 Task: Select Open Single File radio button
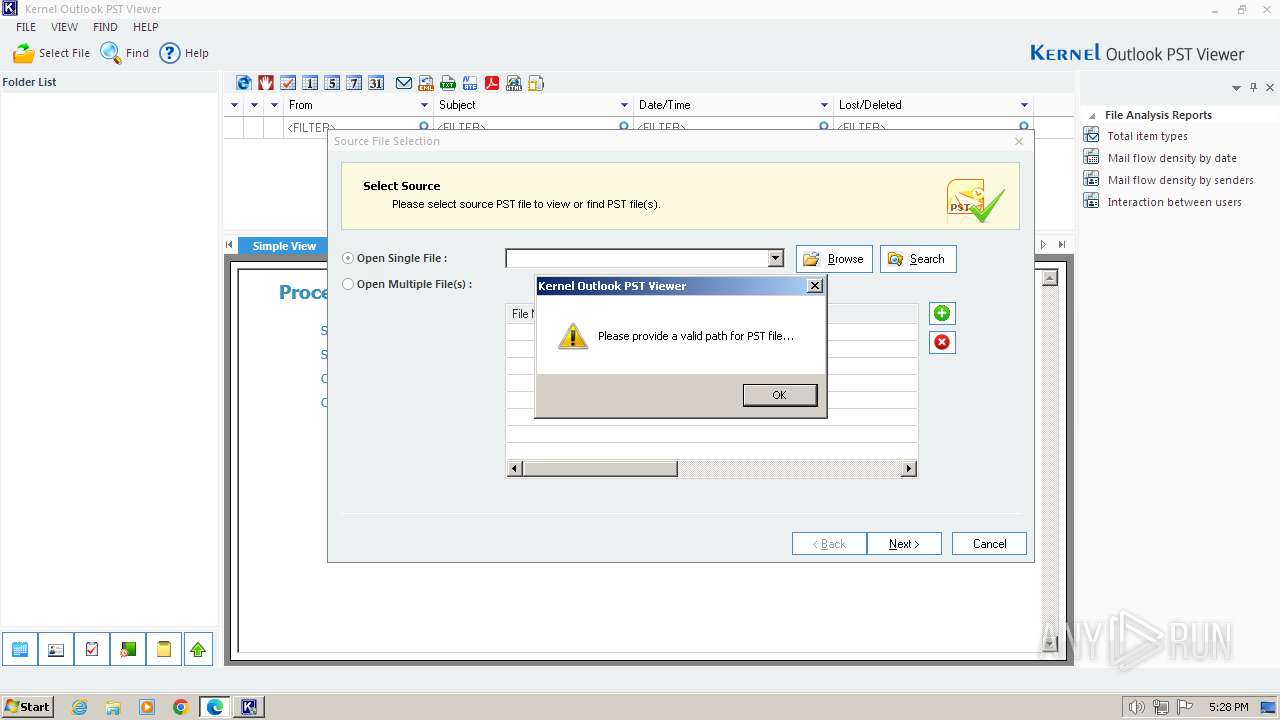point(348,258)
